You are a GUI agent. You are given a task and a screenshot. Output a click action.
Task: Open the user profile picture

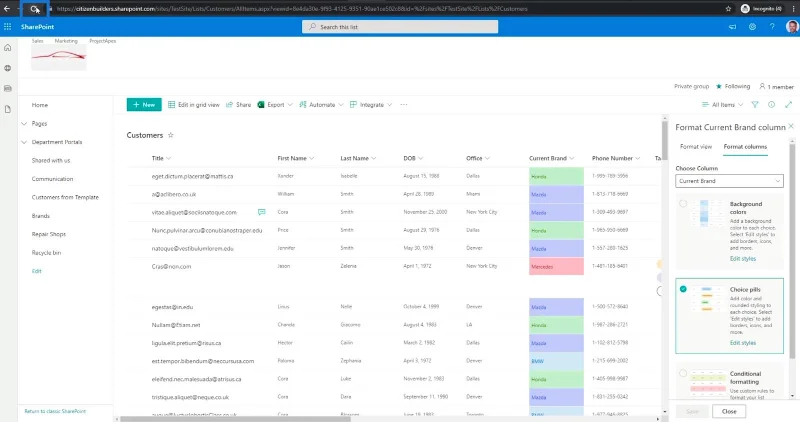[792, 27]
